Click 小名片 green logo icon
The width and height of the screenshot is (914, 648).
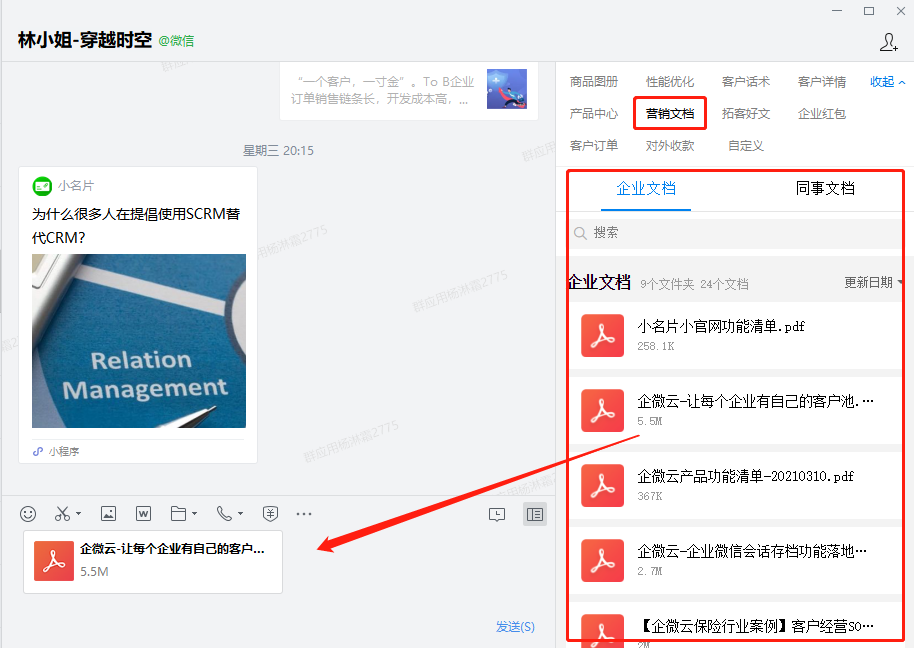point(42,186)
